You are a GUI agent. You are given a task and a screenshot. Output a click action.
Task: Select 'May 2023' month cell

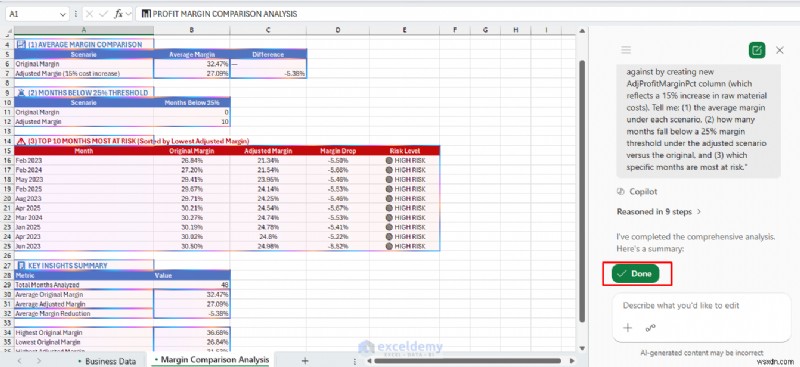click(84, 179)
